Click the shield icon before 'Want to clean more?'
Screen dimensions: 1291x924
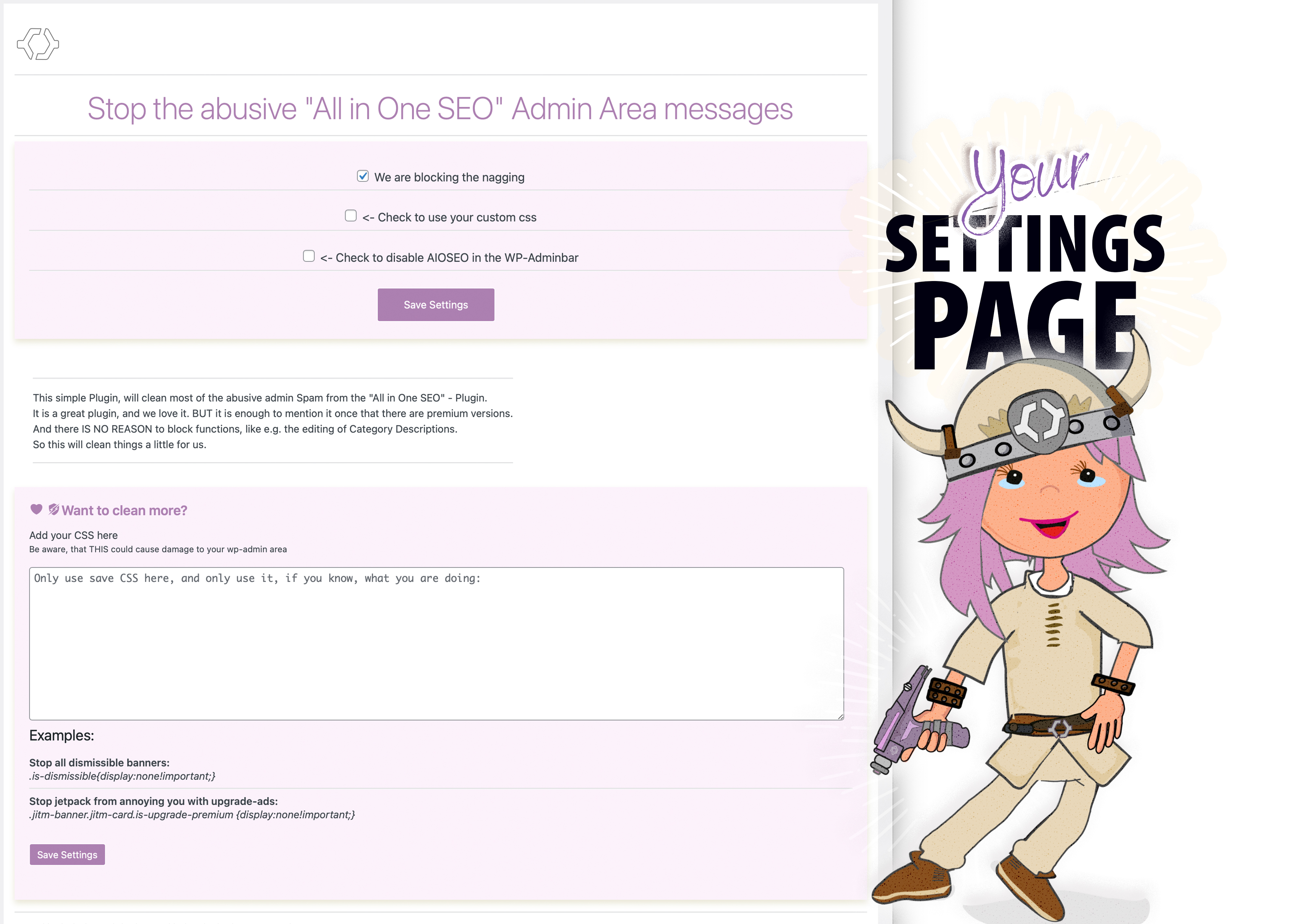click(x=53, y=509)
